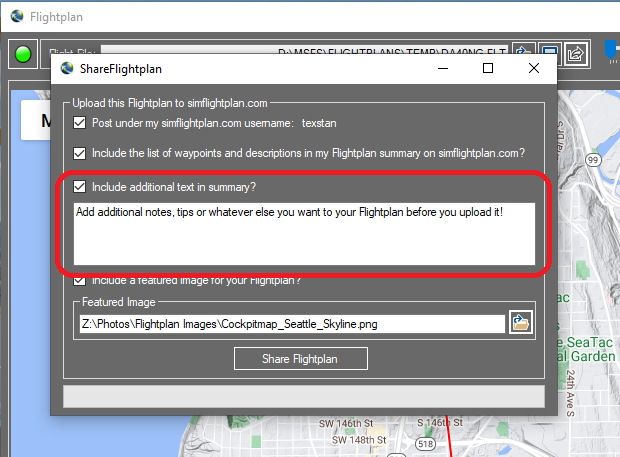Image resolution: width=620 pixels, height=457 pixels.
Task: Click the share export icon in main toolbar
Action: click(x=577, y=53)
